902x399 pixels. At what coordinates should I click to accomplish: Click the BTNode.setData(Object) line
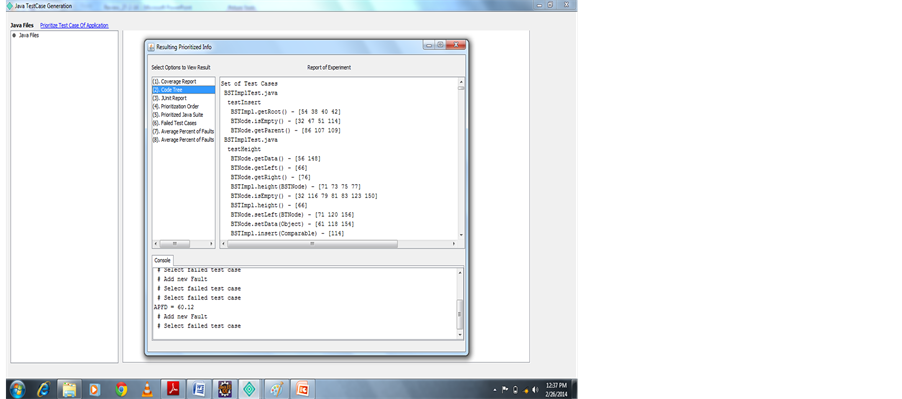(x=292, y=224)
